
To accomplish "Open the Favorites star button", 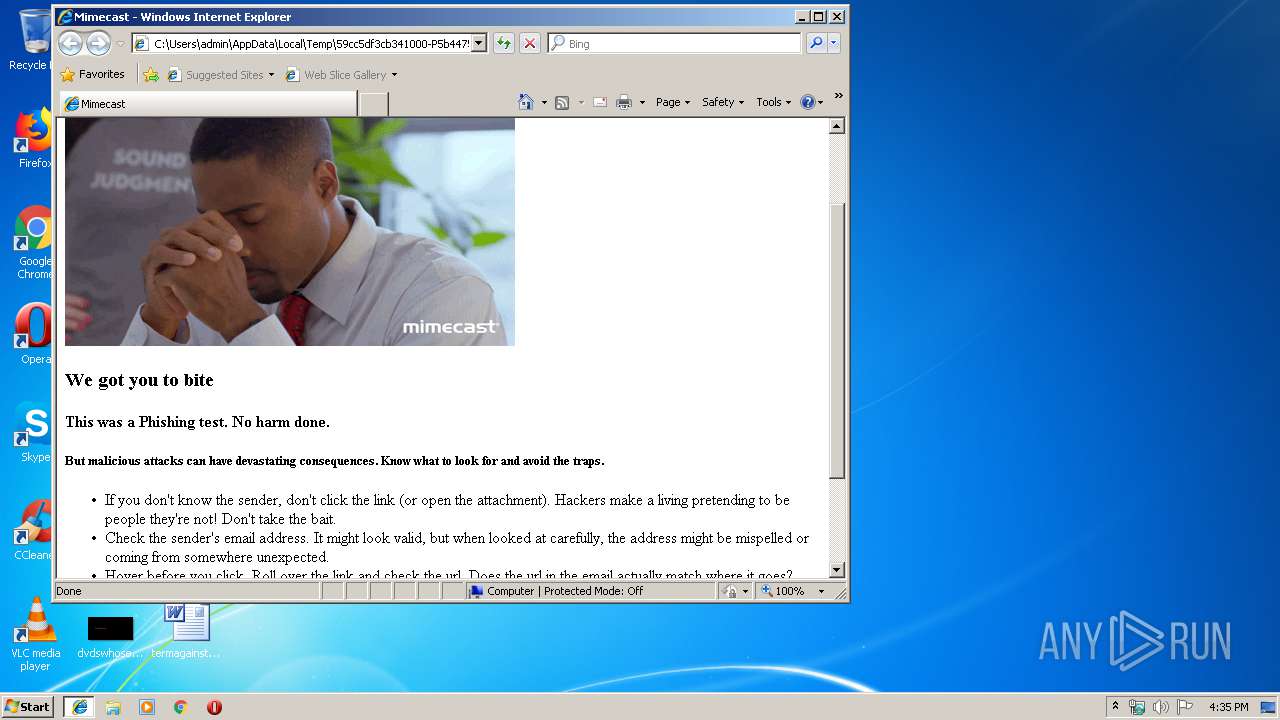I will [92, 74].
